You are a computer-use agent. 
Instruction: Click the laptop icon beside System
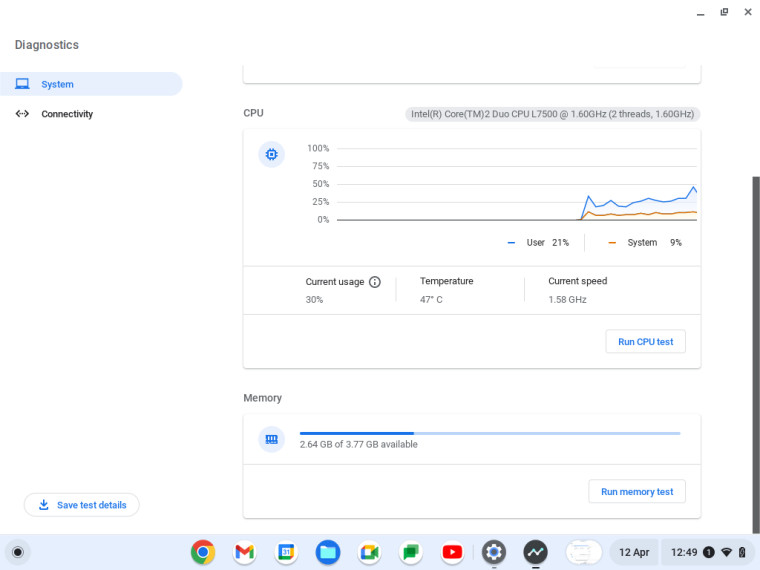(22, 84)
